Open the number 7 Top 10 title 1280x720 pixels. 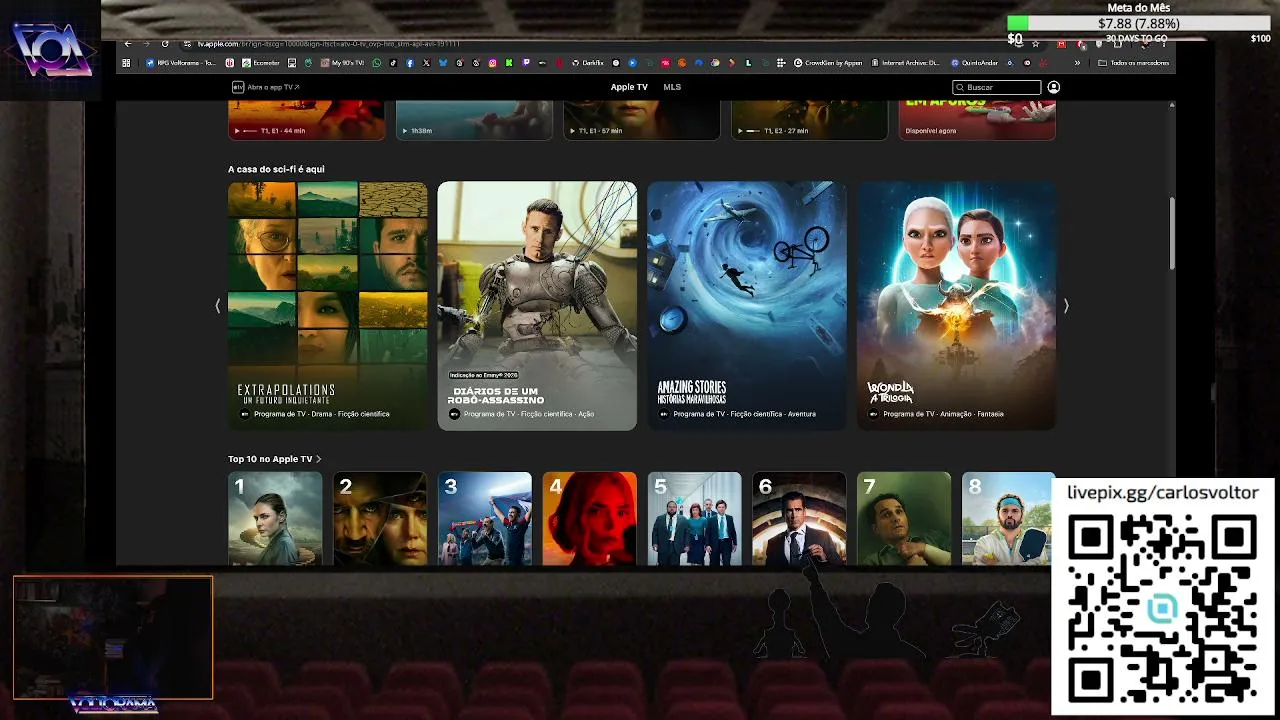click(x=904, y=518)
